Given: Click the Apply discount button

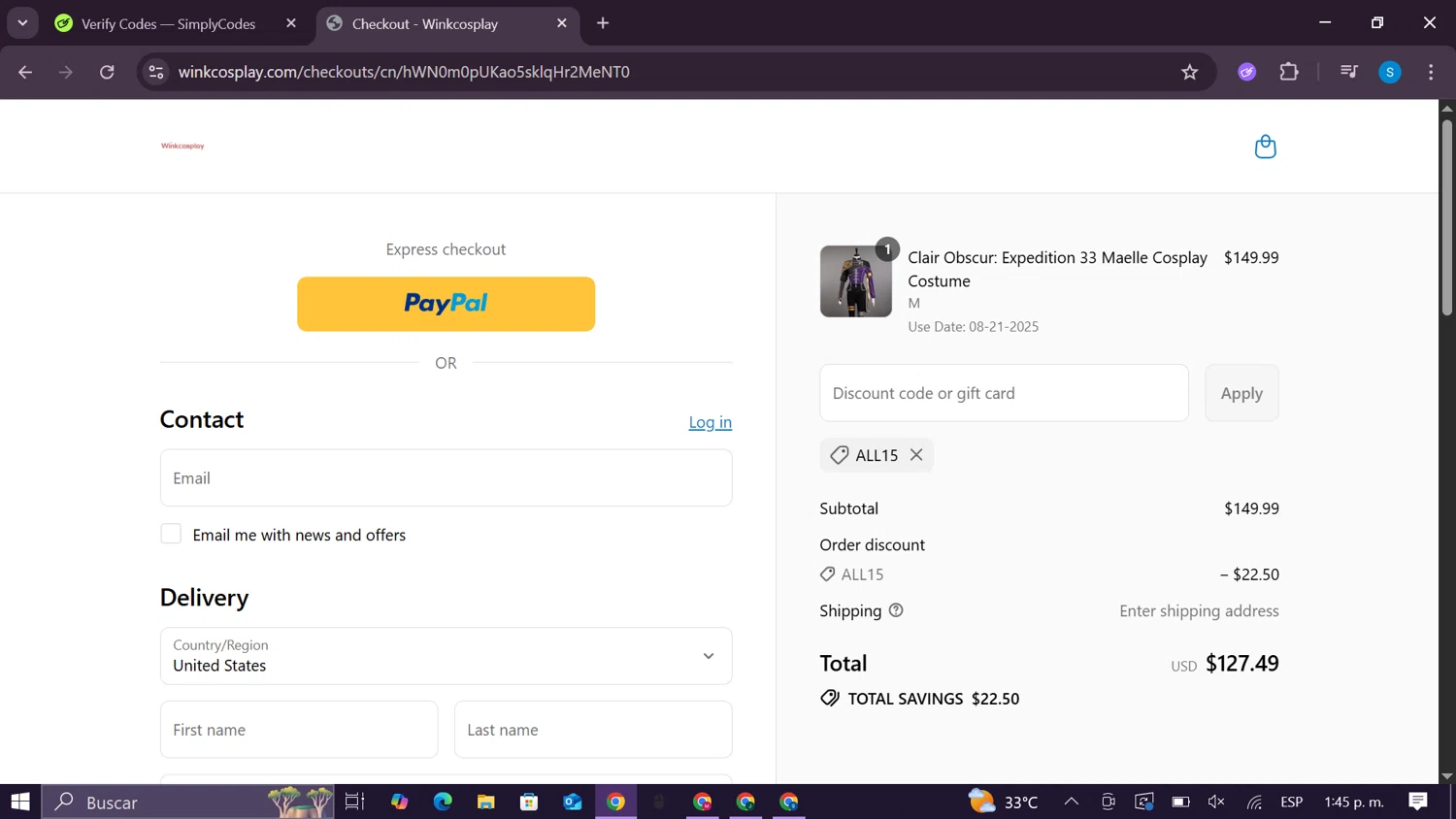Looking at the screenshot, I should [x=1241, y=393].
